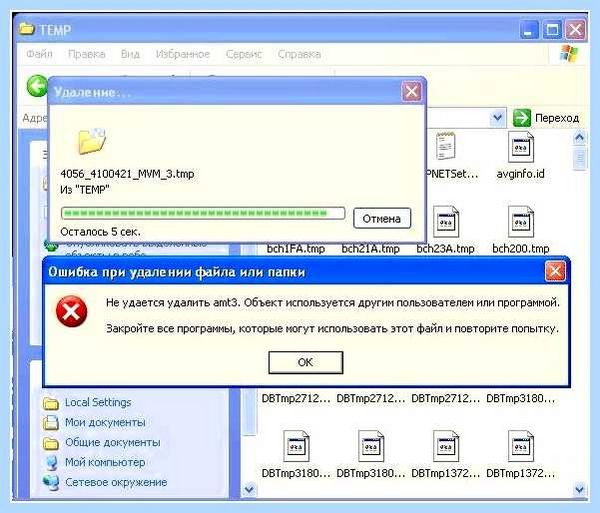
Task: Open Мой компьютер link
Action: pyautogui.click(x=105, y=462)
